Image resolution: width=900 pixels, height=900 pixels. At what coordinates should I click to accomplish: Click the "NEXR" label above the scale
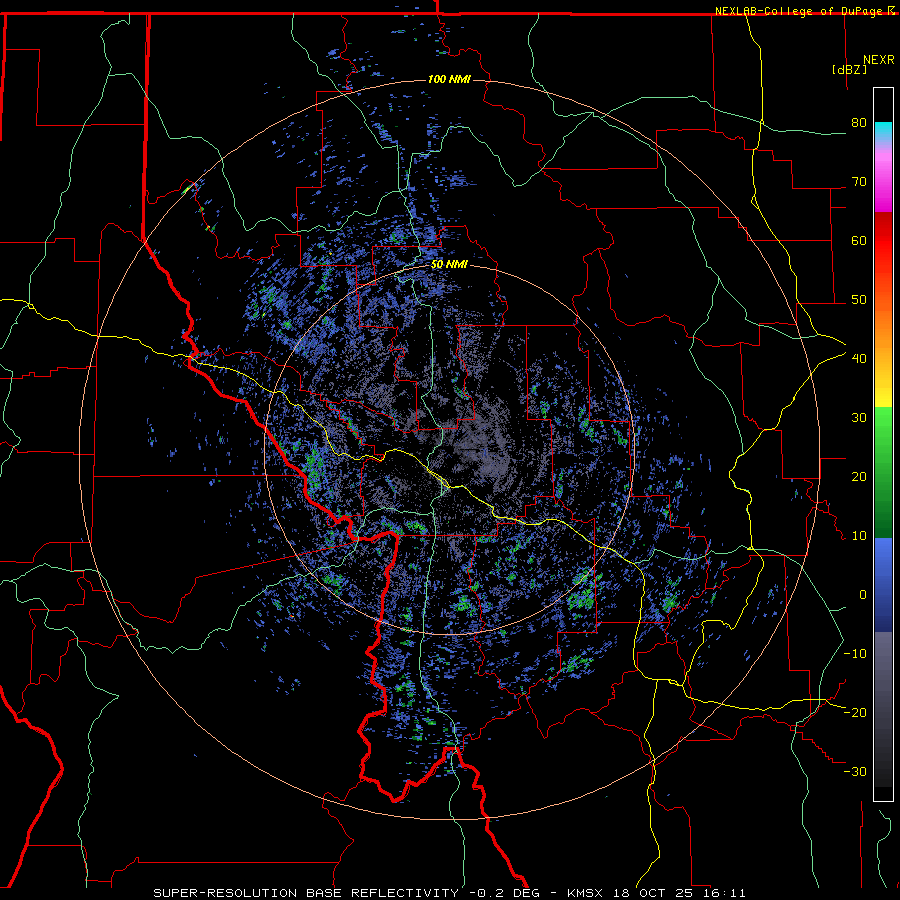click(879, 60)
